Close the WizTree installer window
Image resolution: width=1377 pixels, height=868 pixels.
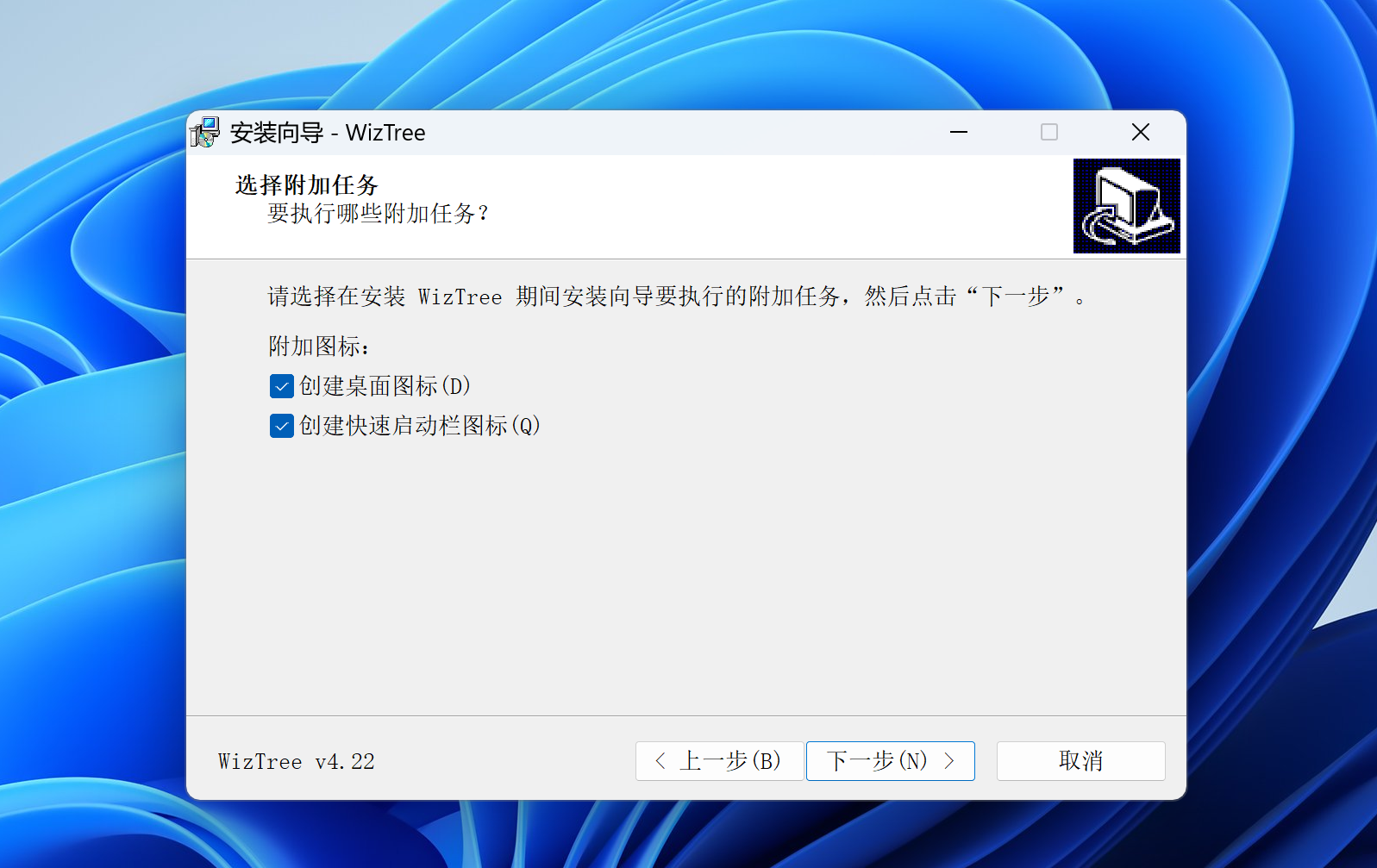click(1140, 133)
